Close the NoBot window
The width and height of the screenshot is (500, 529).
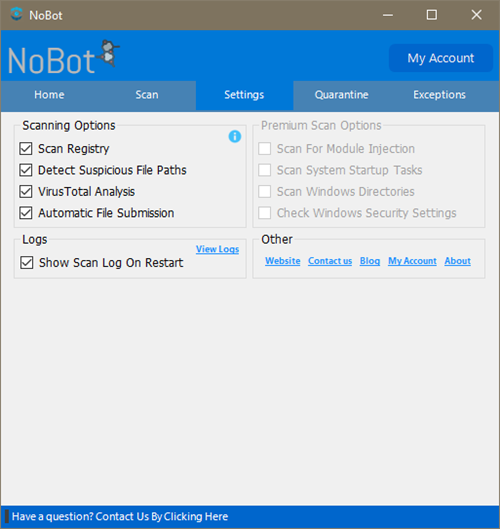(x=476, y=15)
